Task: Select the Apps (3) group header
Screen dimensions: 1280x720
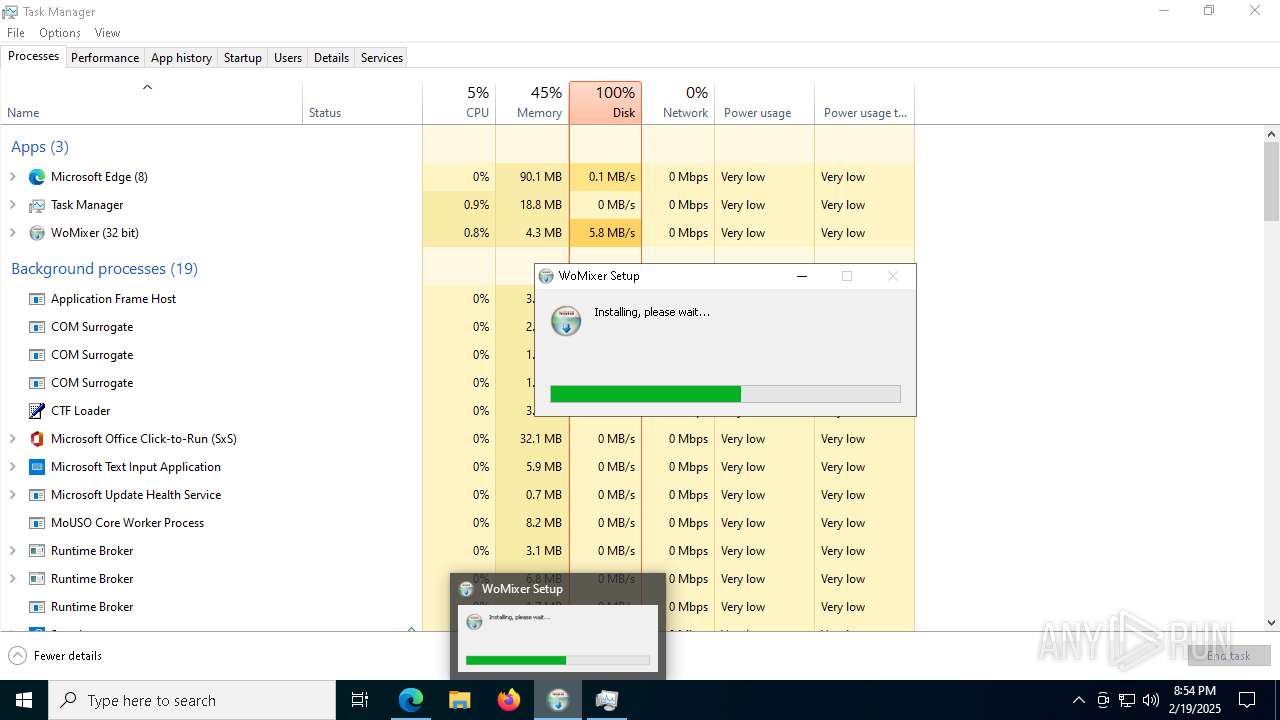Action: [40, 147]
